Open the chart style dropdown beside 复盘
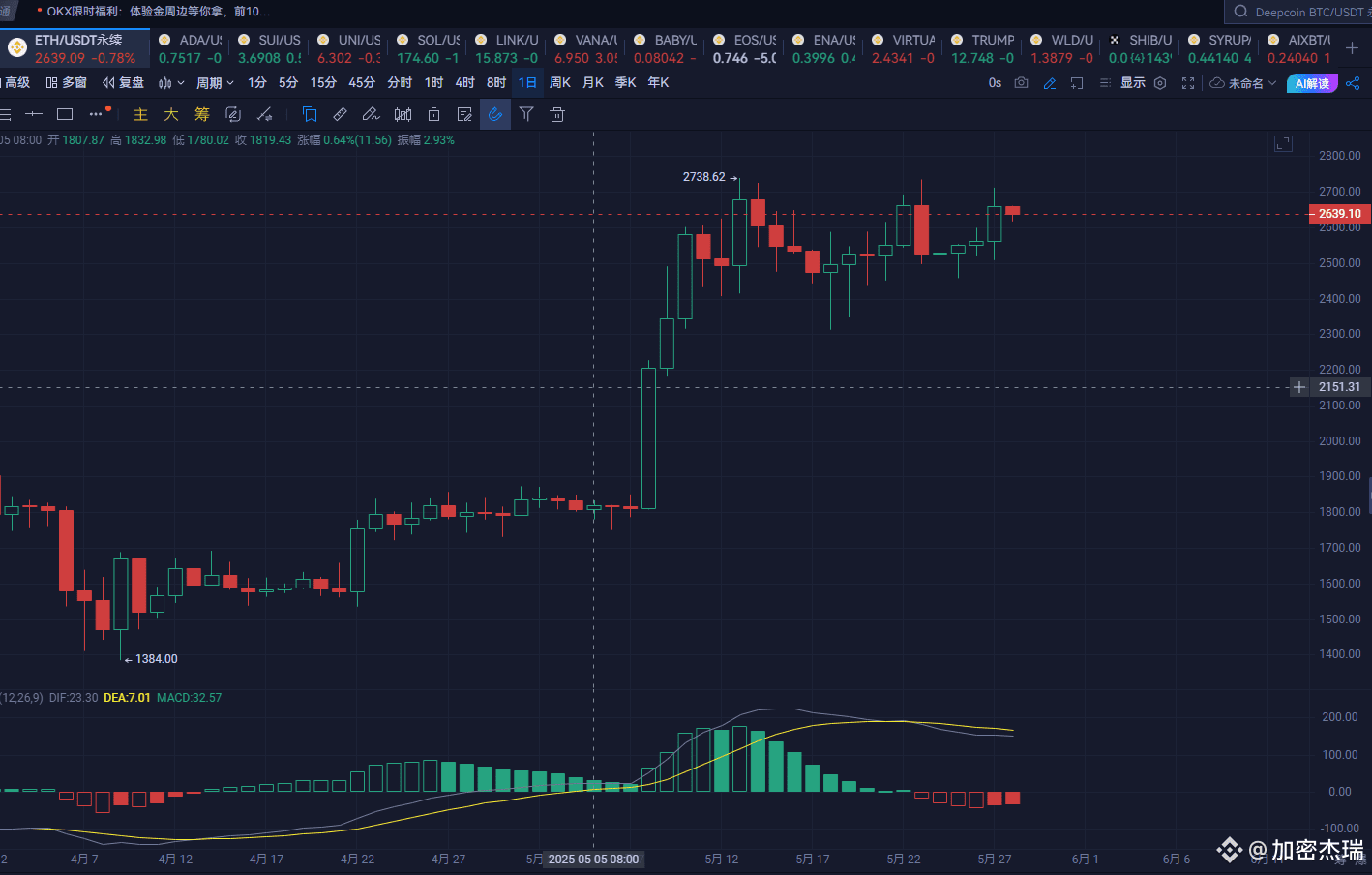This screenshot has height=875, width=1372. (x=170, y=83)
